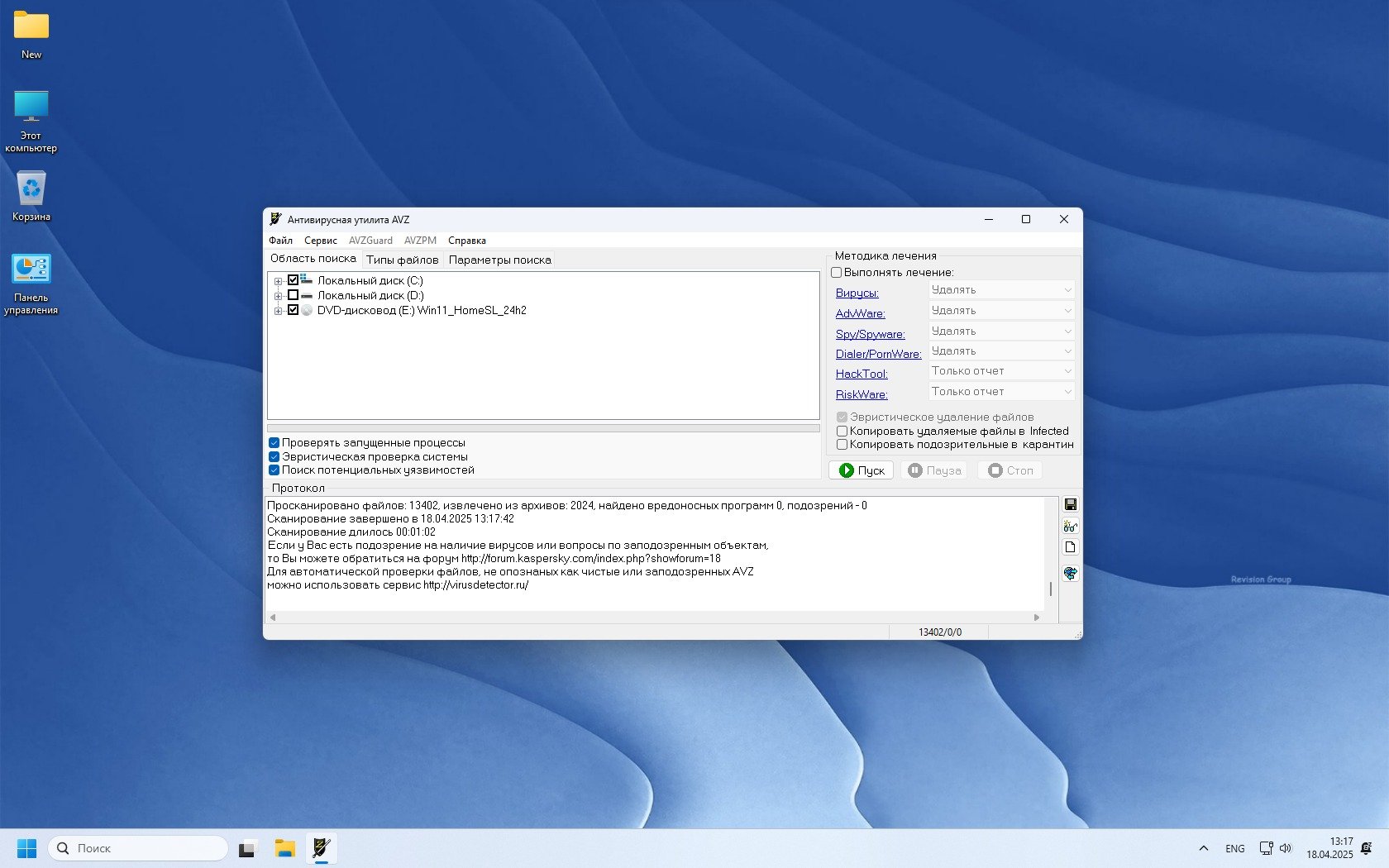Screen dimensions: 1389x868
Task: Disable heuristic system check option
Action: 274,456
